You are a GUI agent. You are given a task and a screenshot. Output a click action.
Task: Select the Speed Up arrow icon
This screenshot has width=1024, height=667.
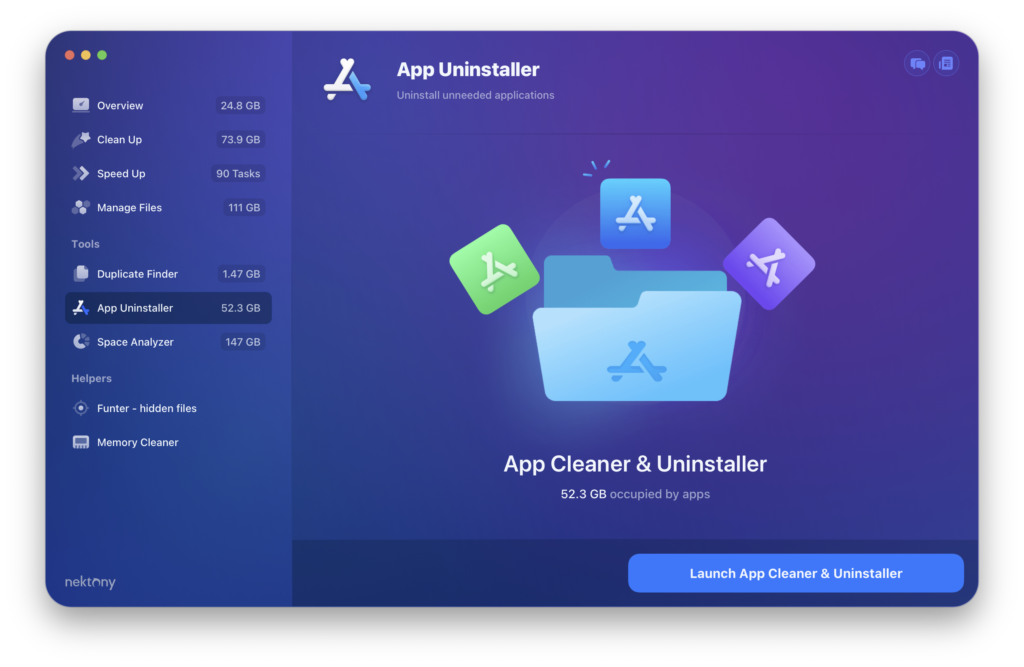coord(81,174)
